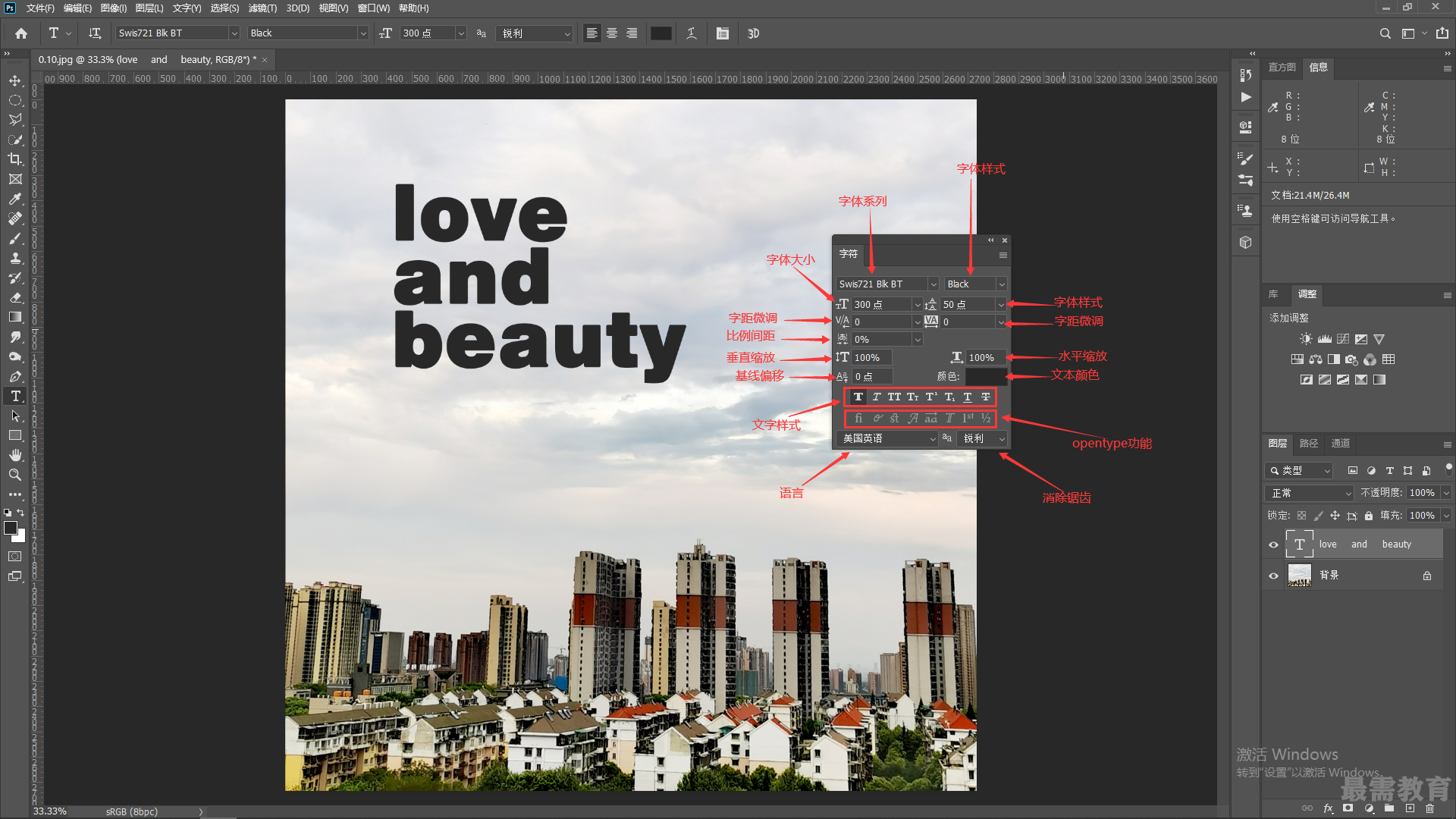Toggle strikethrough in Character panel
The image size is (1456, 819).
986,397
